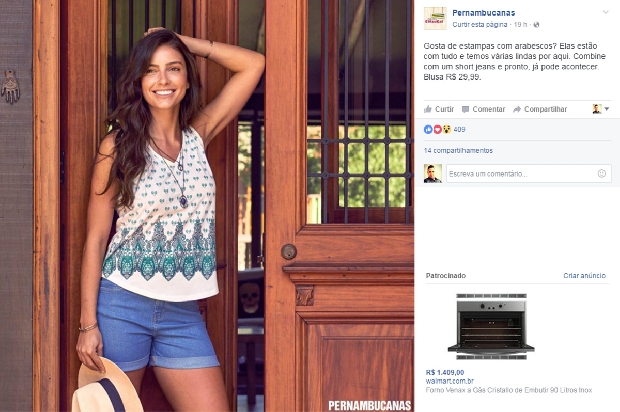The height and width of the screenshot is (412, 620).
Task: Open the post options chevron menu
Action: click(x=605, y=12)
